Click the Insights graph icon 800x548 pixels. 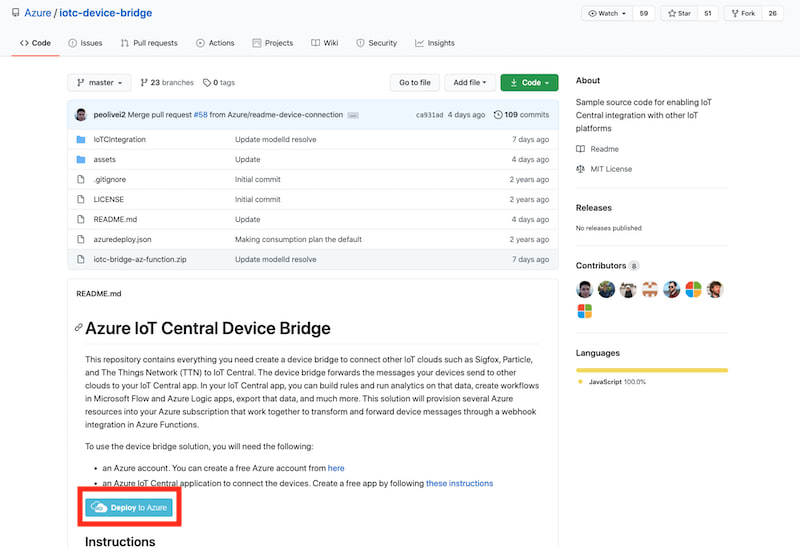tap(419, 43)
